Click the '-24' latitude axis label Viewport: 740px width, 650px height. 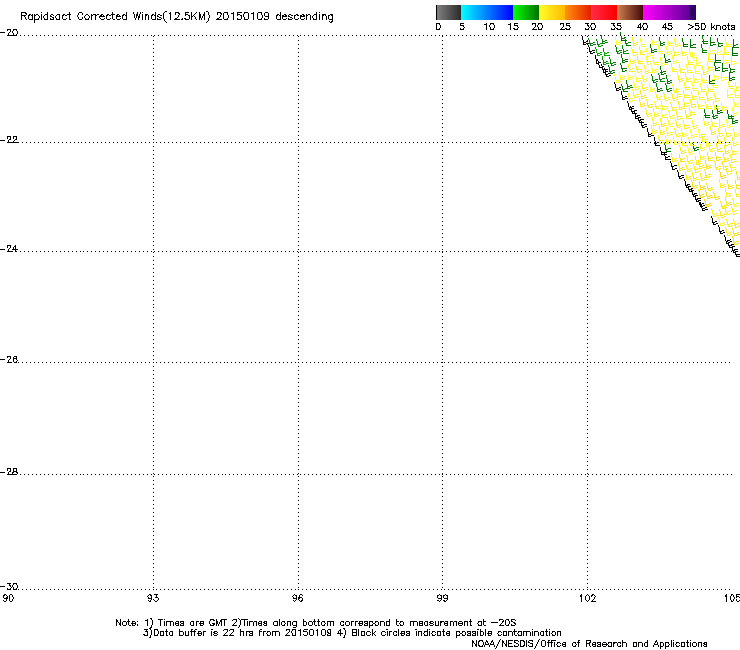coord(9,248)
